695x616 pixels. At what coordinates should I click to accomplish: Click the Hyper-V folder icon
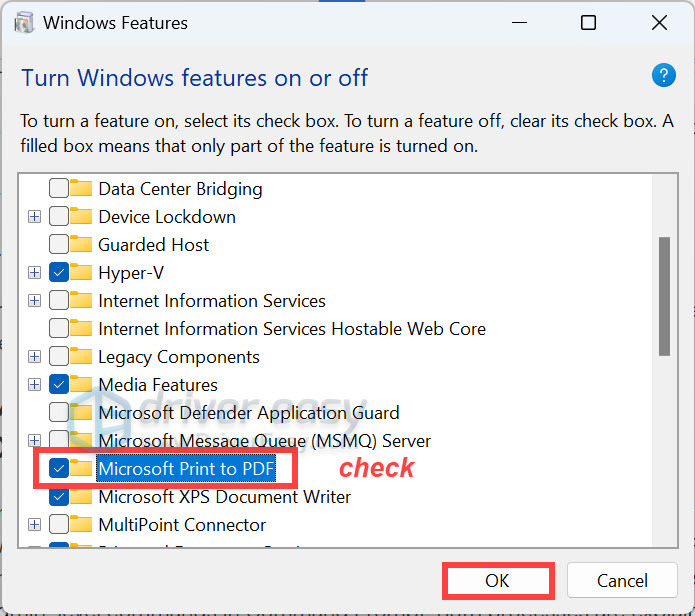[x=81, y=272]
